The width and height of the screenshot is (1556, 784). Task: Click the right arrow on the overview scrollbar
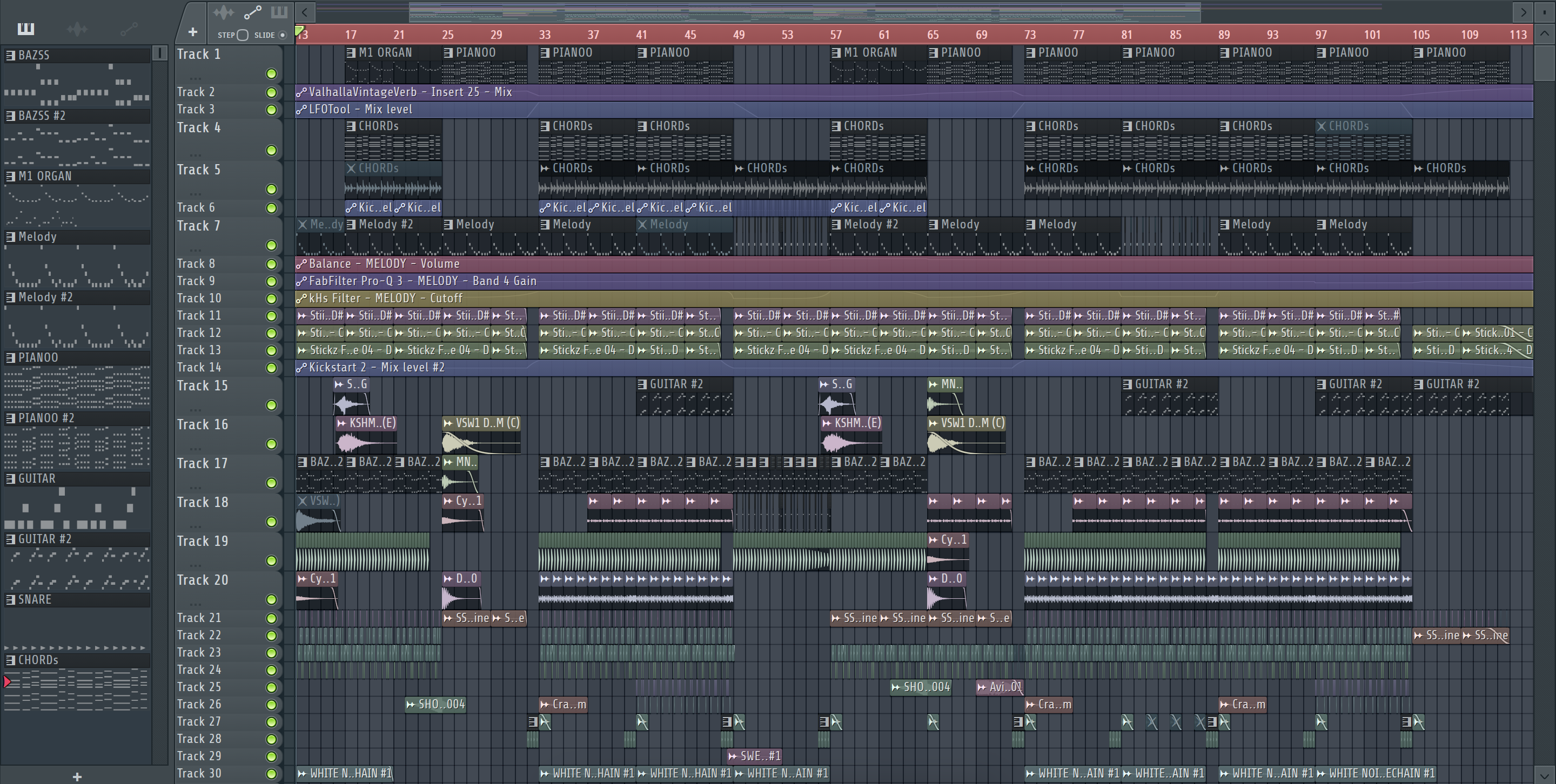pyautogui.click(x=1524, y=11)
